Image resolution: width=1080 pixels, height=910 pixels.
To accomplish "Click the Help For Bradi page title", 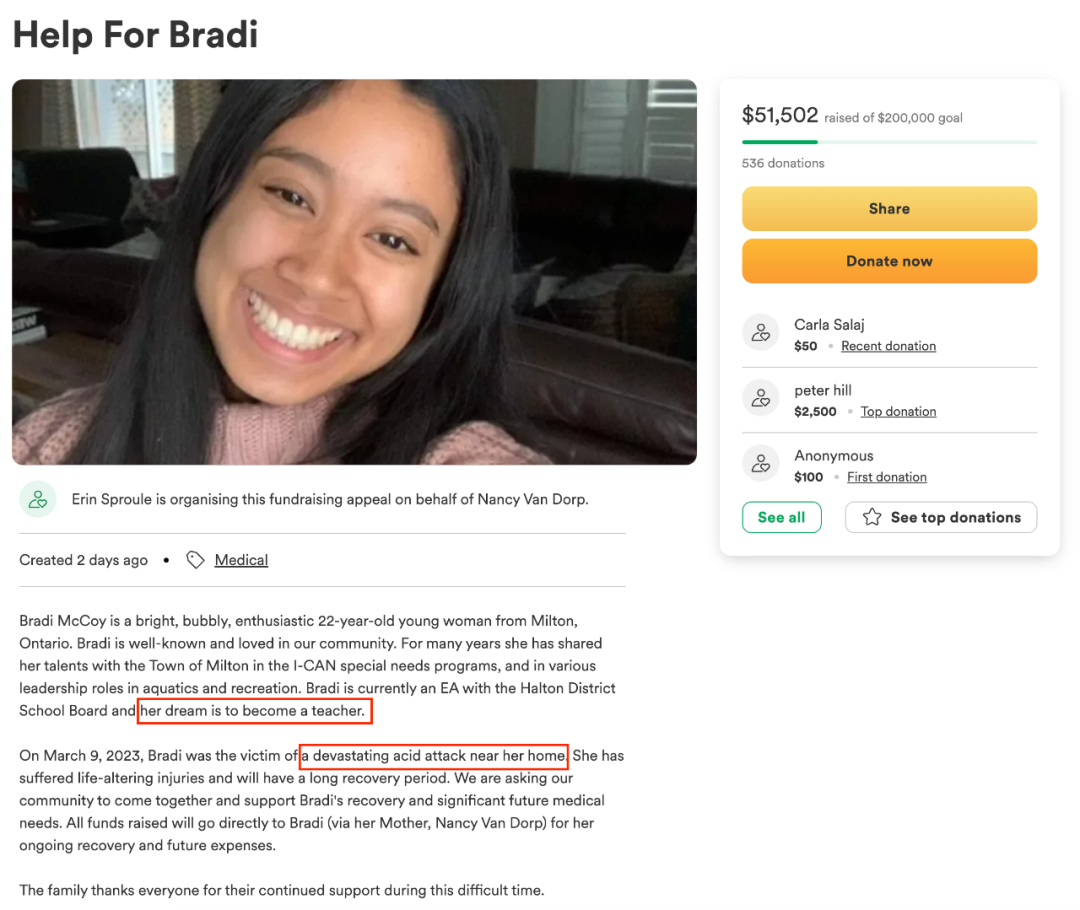I will pyautogui.click(x=136, y=34).
